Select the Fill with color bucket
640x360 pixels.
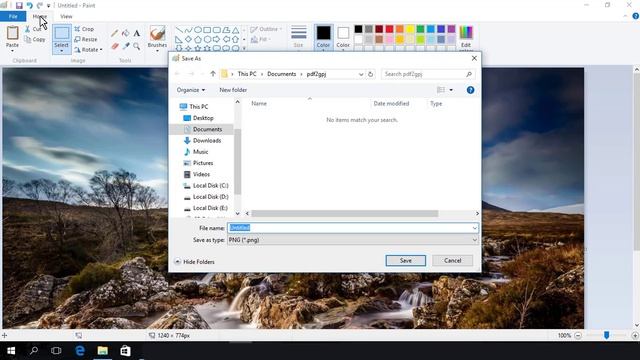[x=126, y=33]
